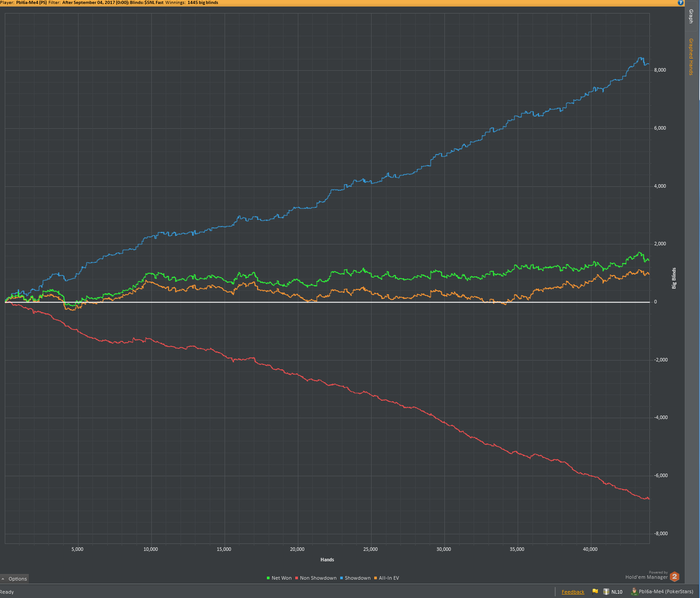The image size is (700, 598).
Task: Click the '-2,000' y-axis label
Action: tap(661, 360)
